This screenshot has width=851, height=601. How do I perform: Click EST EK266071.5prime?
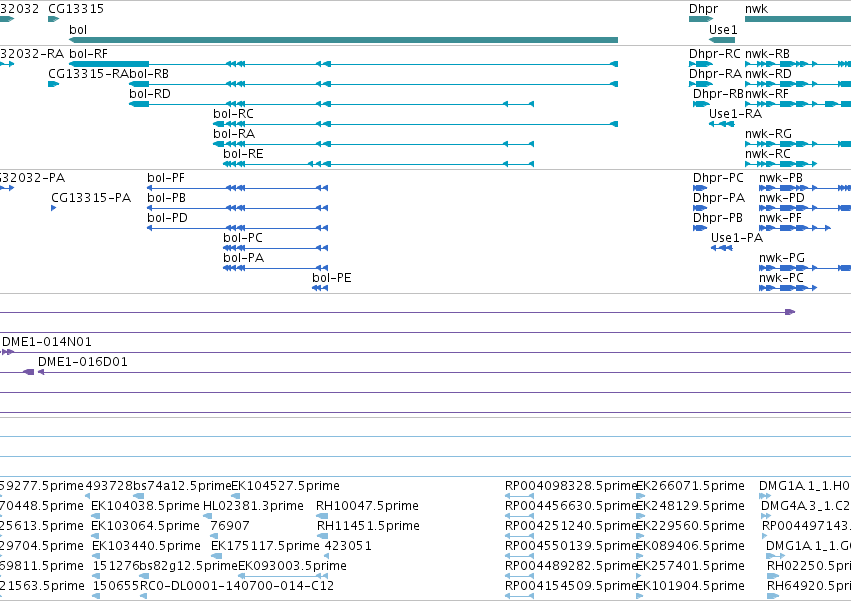click(x=690, y=486)
